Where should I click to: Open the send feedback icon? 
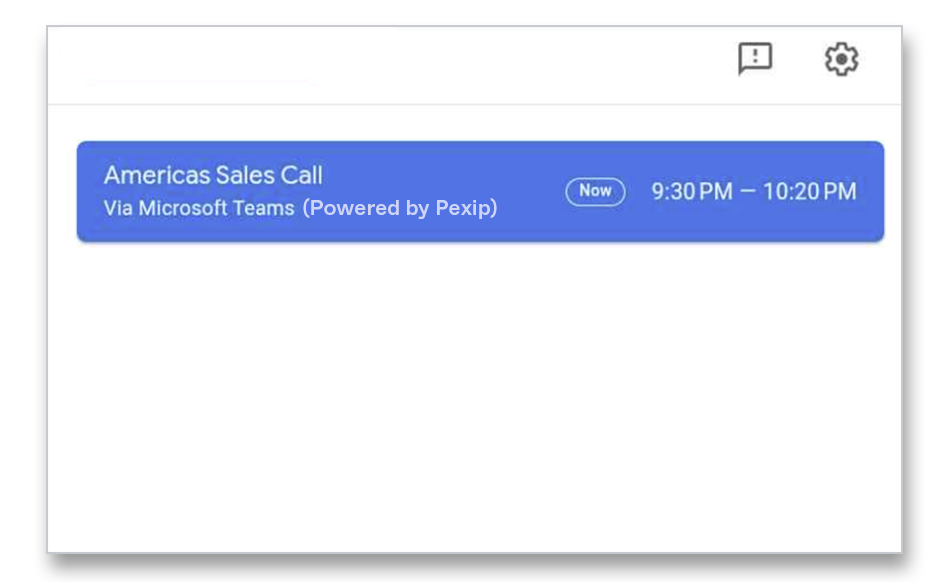755,59
